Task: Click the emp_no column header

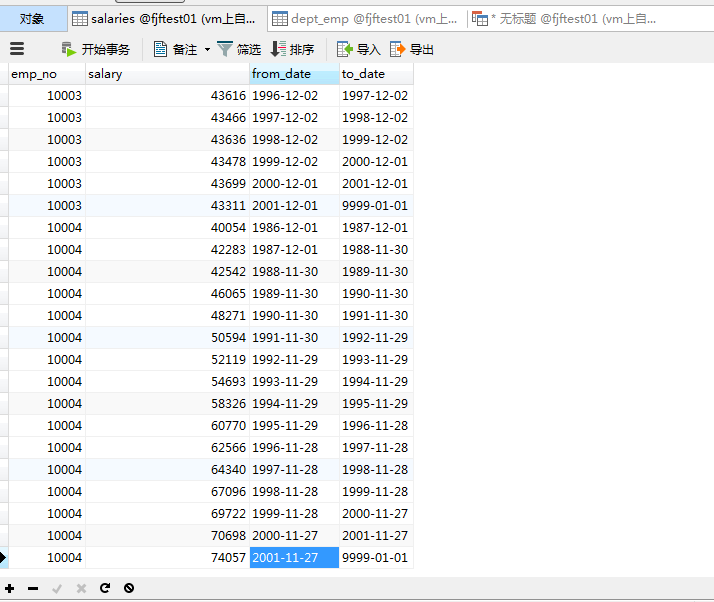Action: point(47,74)
